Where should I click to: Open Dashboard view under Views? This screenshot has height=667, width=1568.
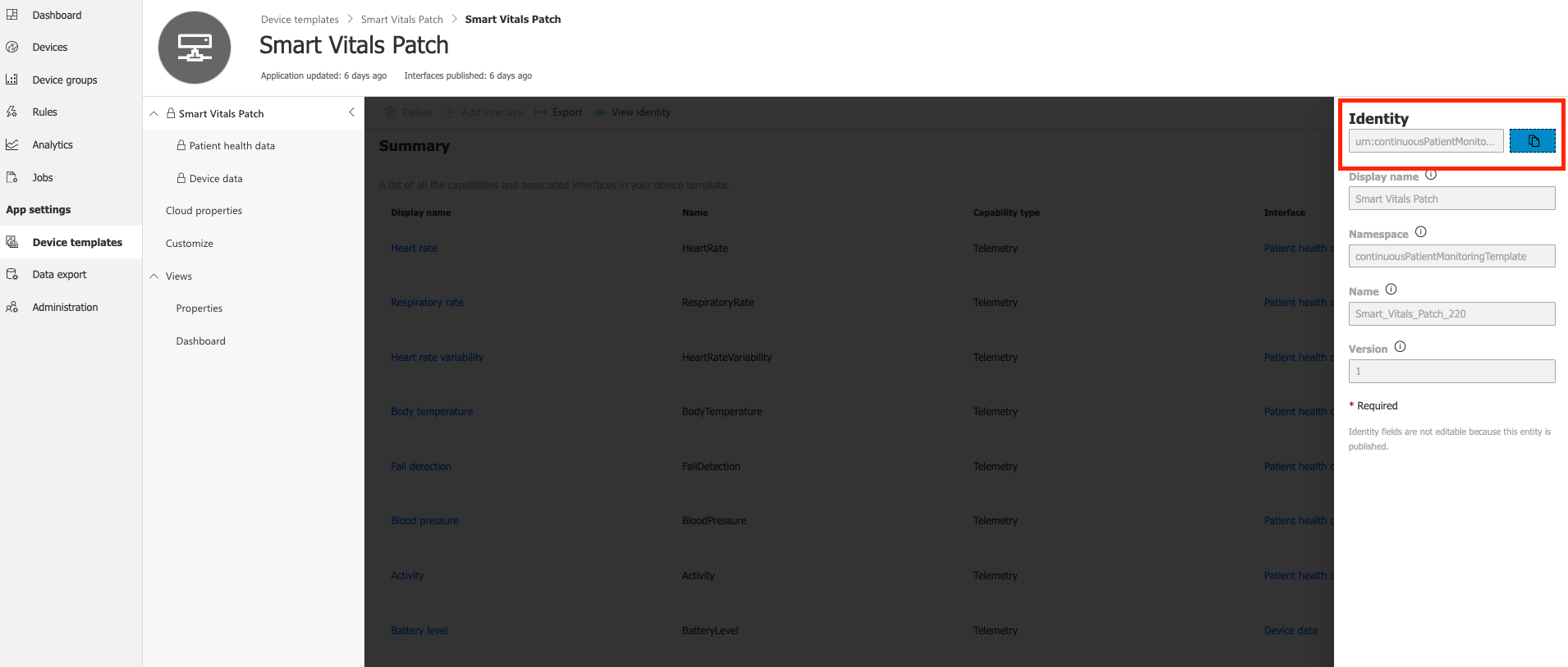coord(200,341)
